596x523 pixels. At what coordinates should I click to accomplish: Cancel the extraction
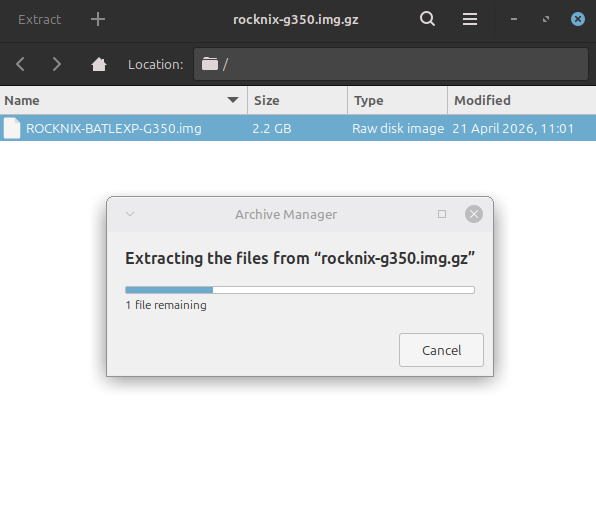[441, 350]
